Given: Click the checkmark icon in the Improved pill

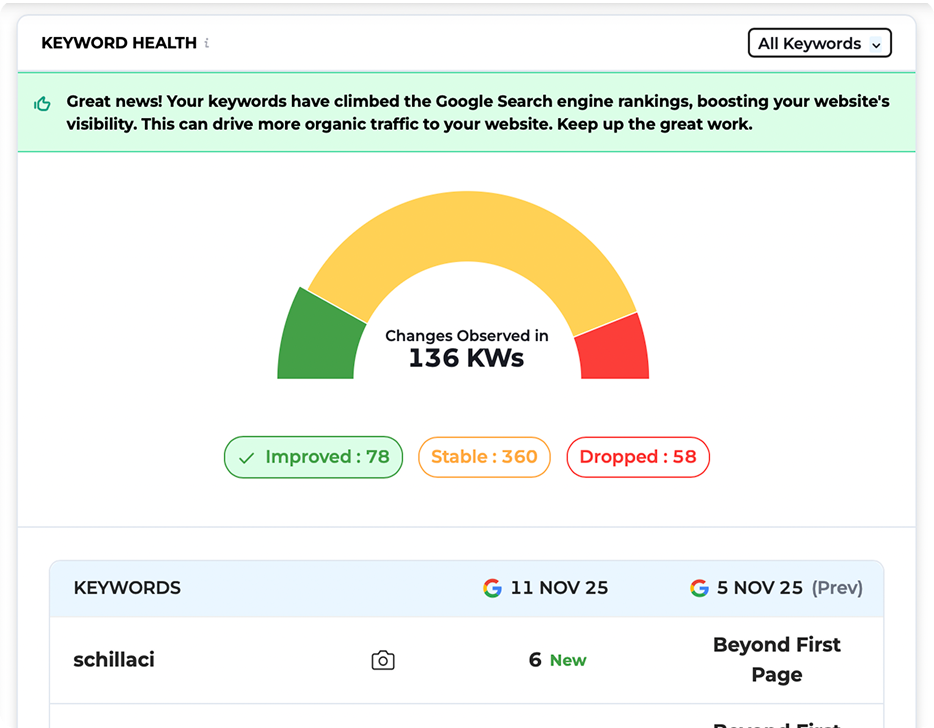Looking at the screenshot, I should pos(246,458).
